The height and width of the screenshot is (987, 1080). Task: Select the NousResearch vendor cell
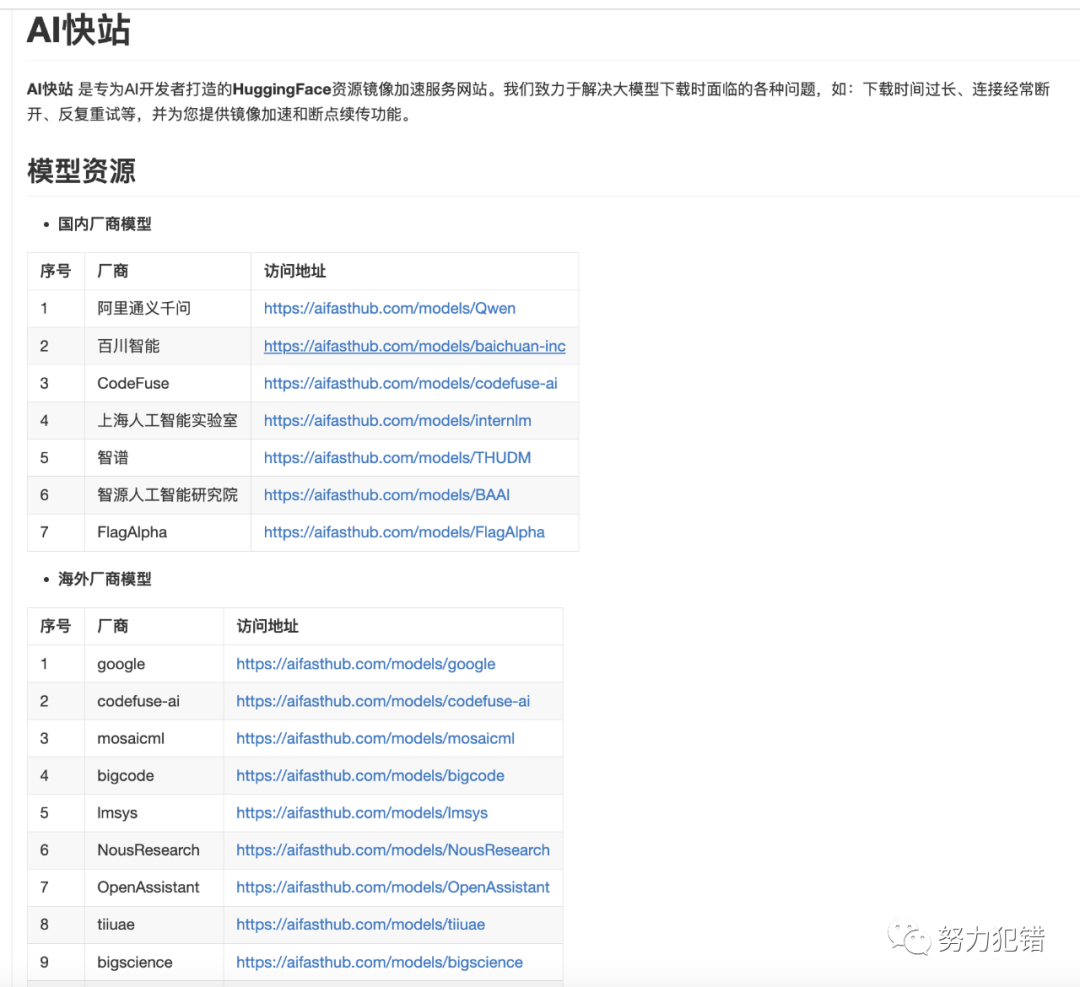point(154,850)
